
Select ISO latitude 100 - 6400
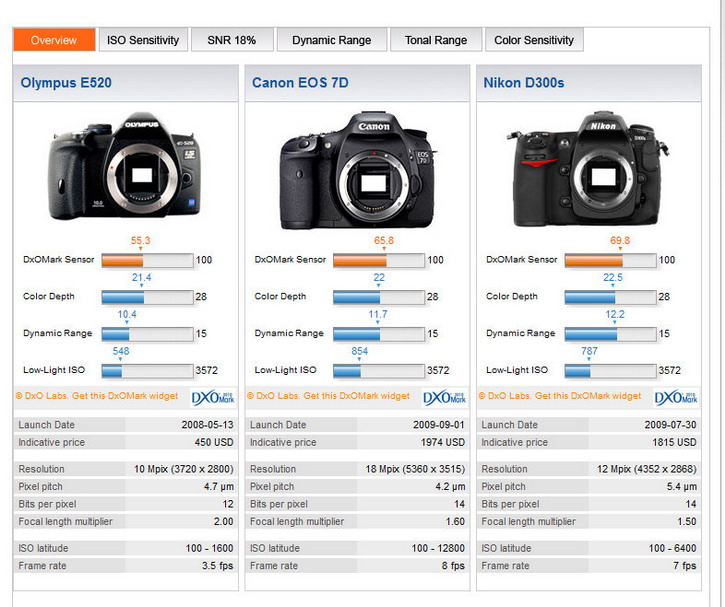click(672, 548)
